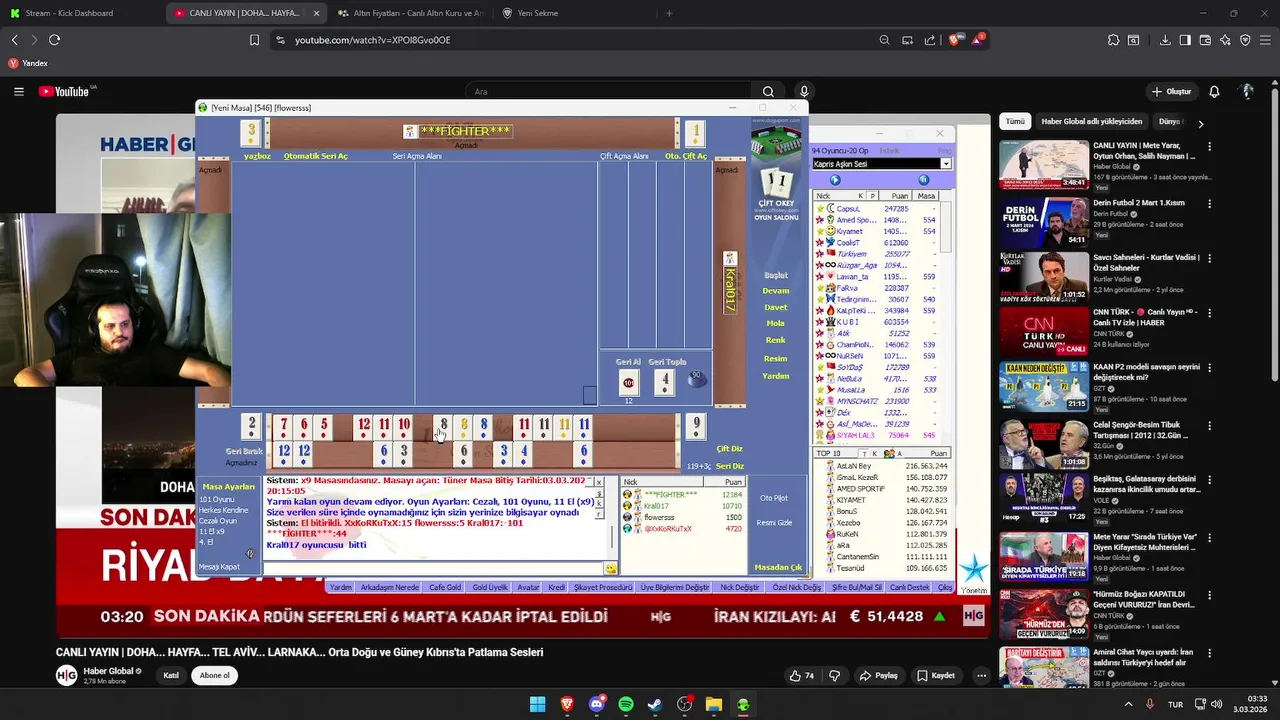Open YouTube notifications bell

(x=1214, y=91)
